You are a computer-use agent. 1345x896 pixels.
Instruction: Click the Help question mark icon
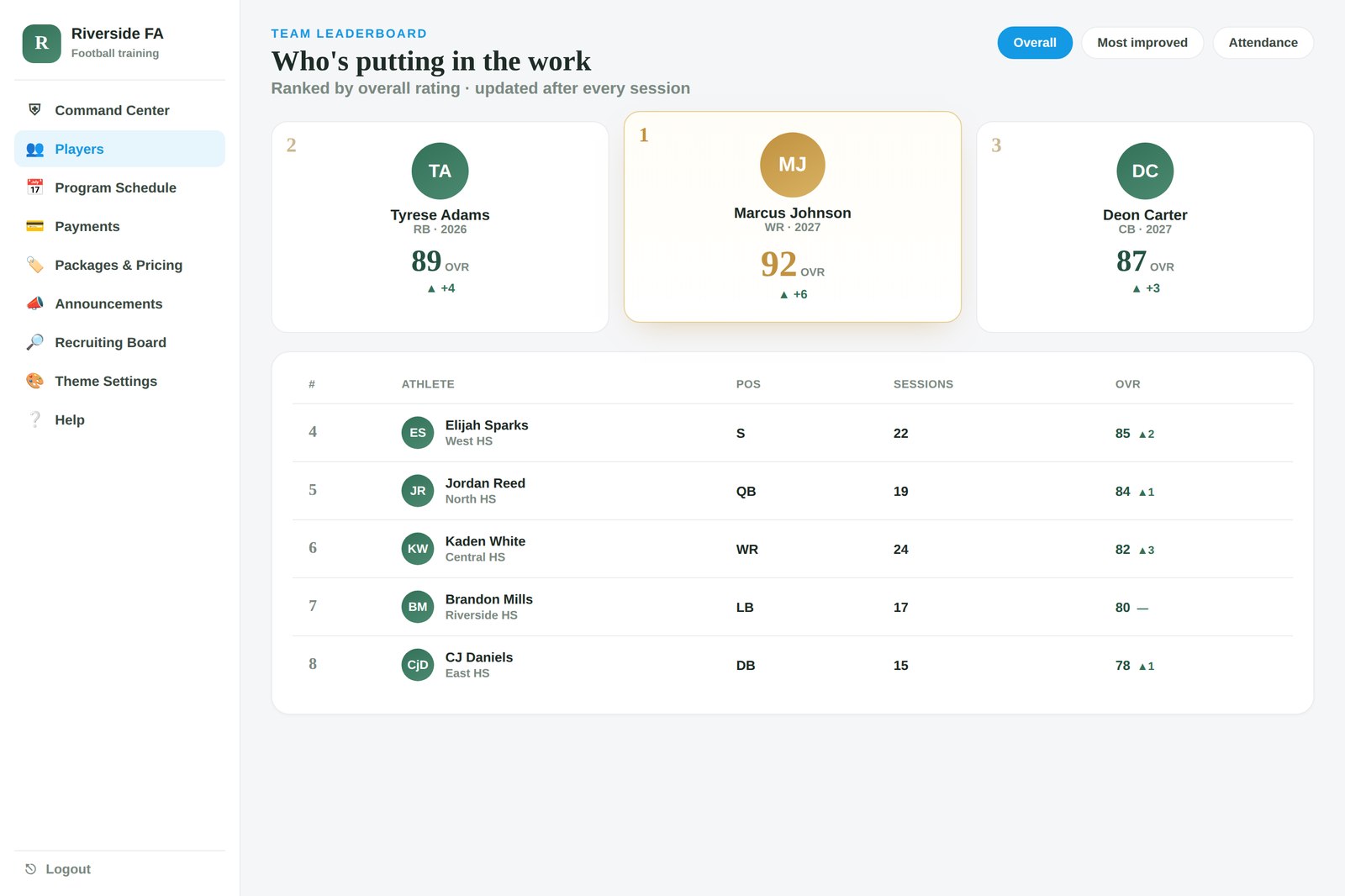tap(34, 419)
